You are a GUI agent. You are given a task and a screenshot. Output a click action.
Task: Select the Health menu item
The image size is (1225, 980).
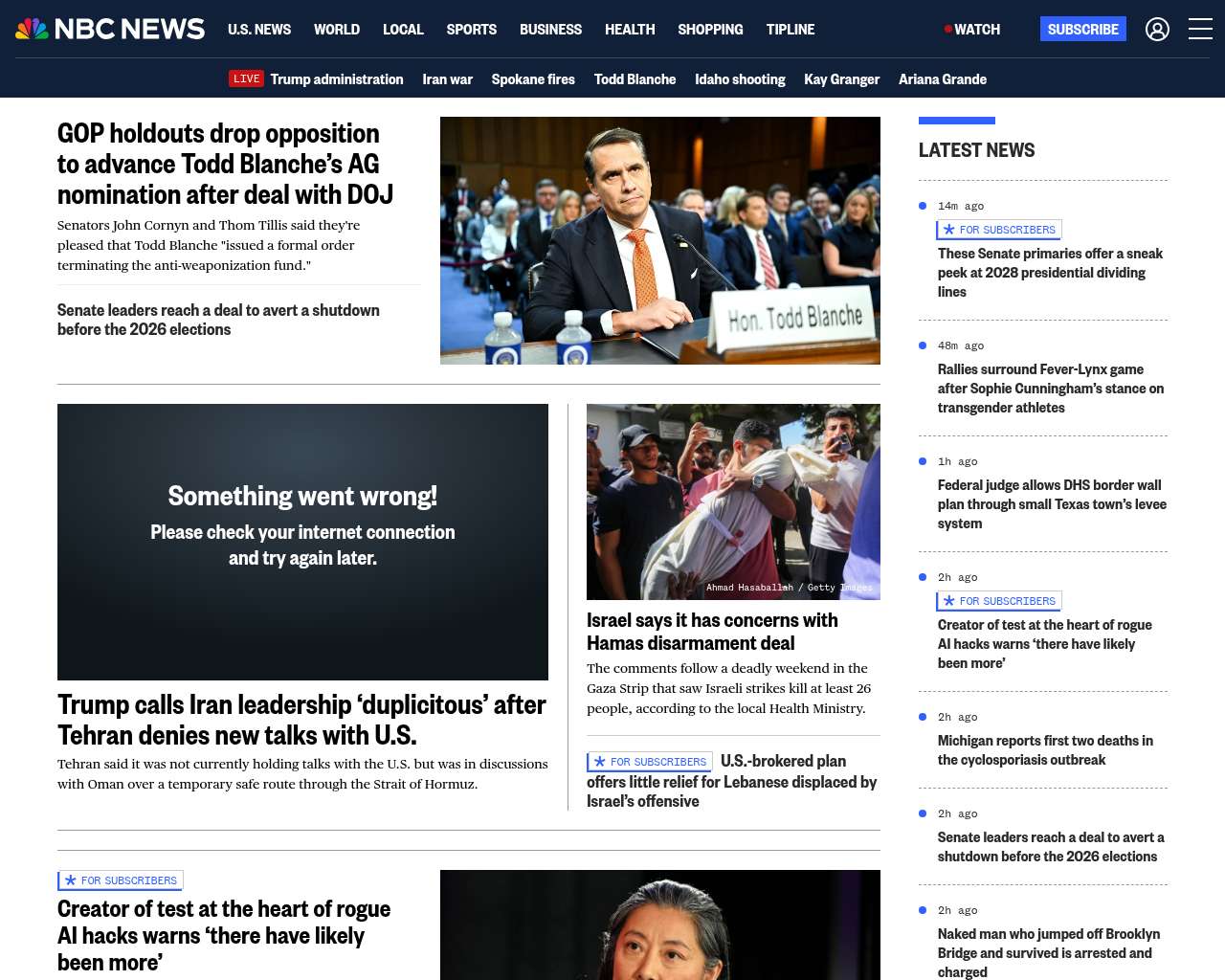point(630,30)
